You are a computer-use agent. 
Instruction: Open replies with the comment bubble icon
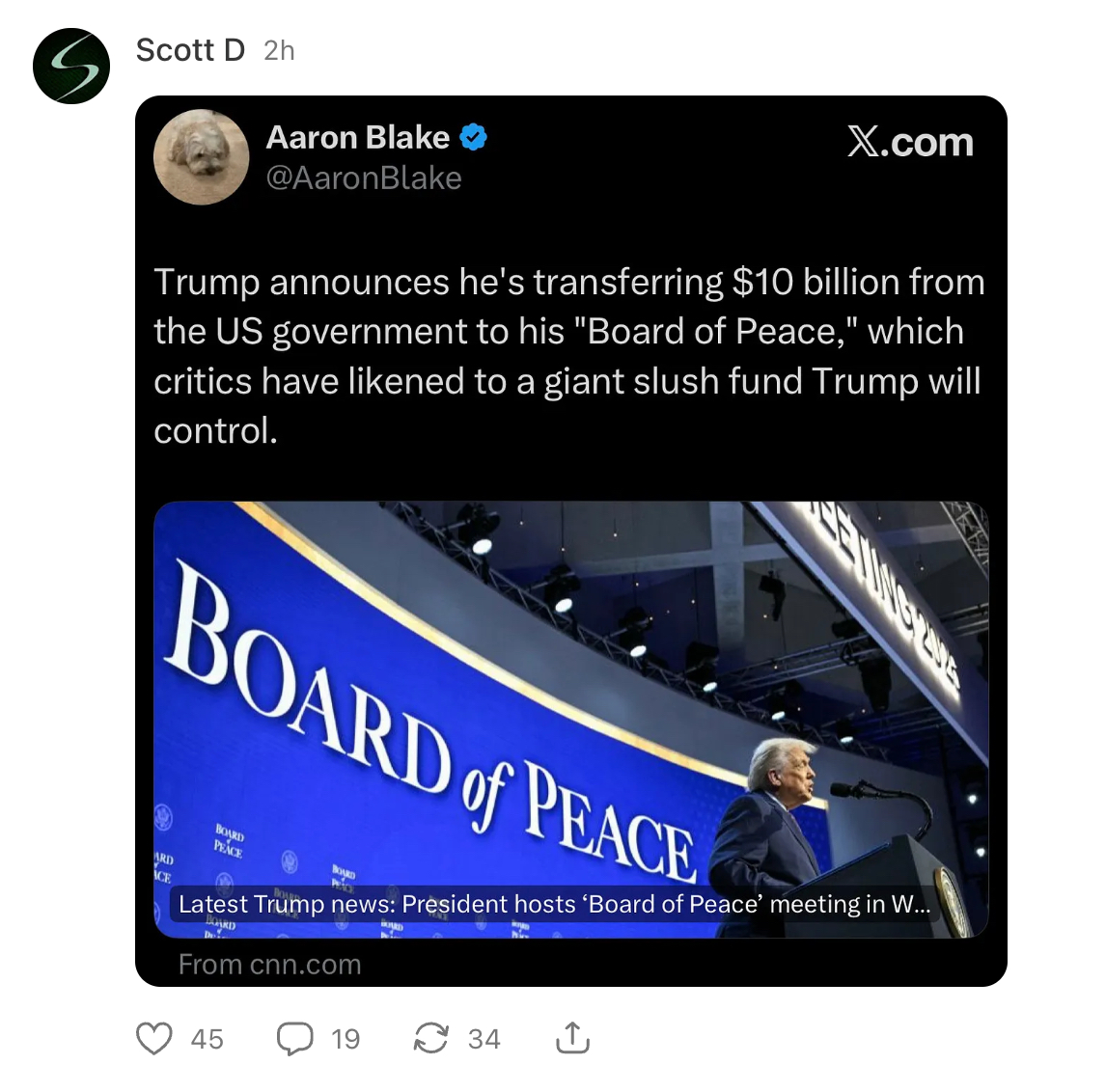[294, 1038]
